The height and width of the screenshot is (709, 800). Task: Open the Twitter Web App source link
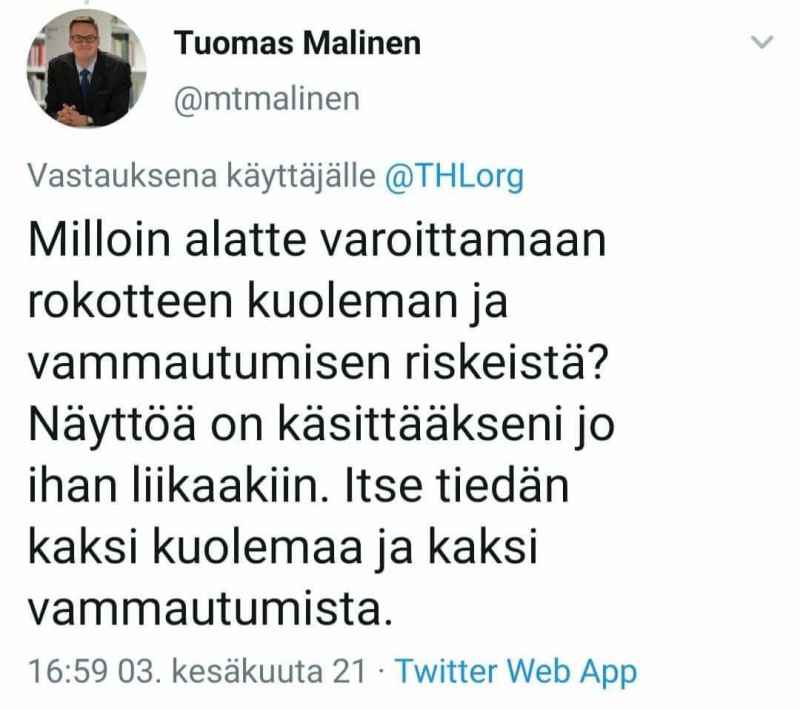click(516, 670)
